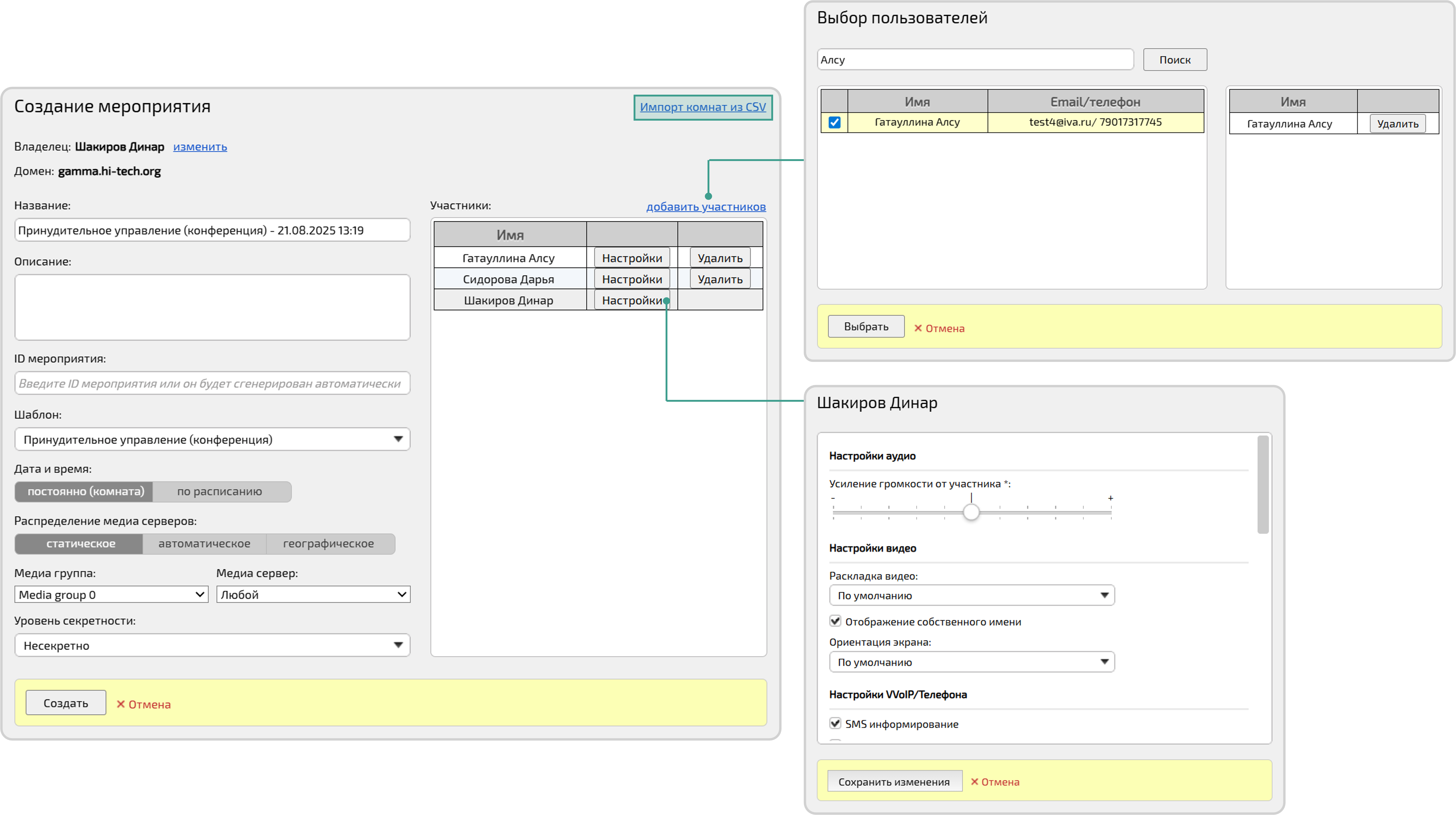
Task: Switch to по расписанию tab
Action: point(220,492)
